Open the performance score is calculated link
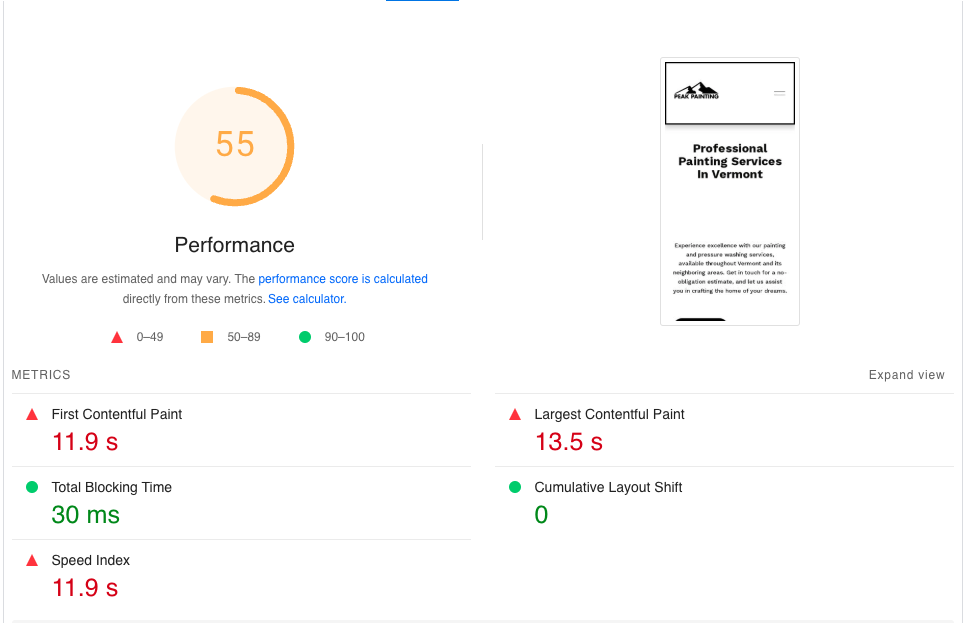This screenshot has height=623, width=964. pyautogui.click(x=343, y=279)
